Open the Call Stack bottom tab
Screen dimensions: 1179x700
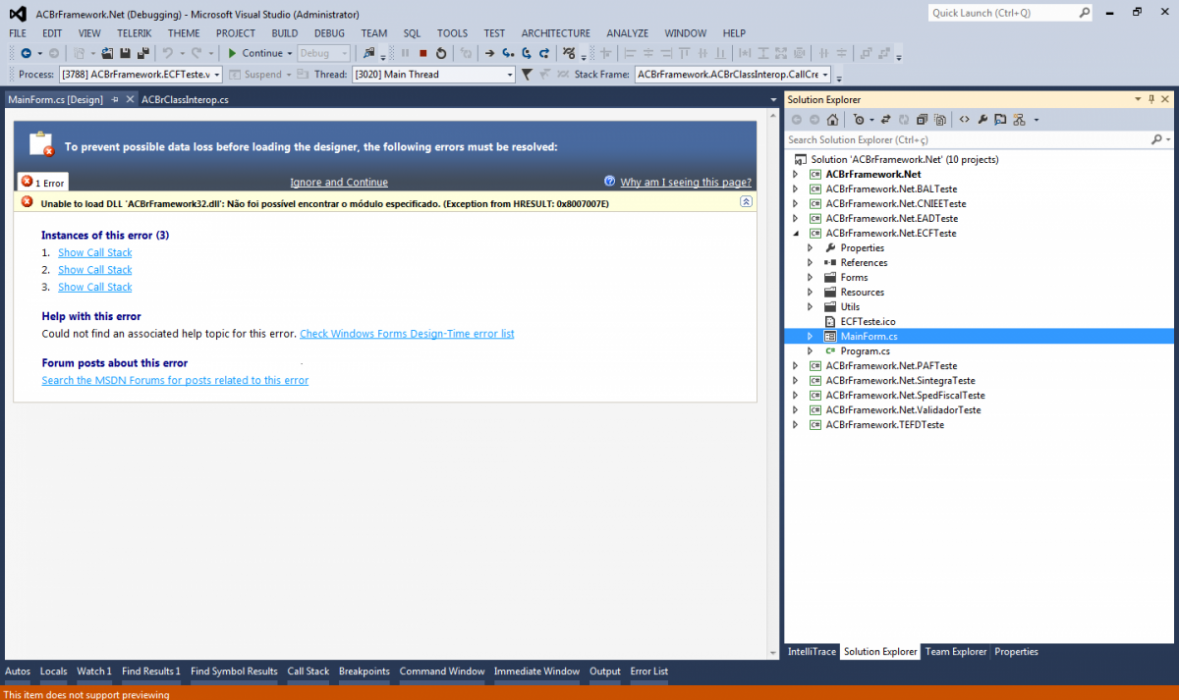point(308,671)
